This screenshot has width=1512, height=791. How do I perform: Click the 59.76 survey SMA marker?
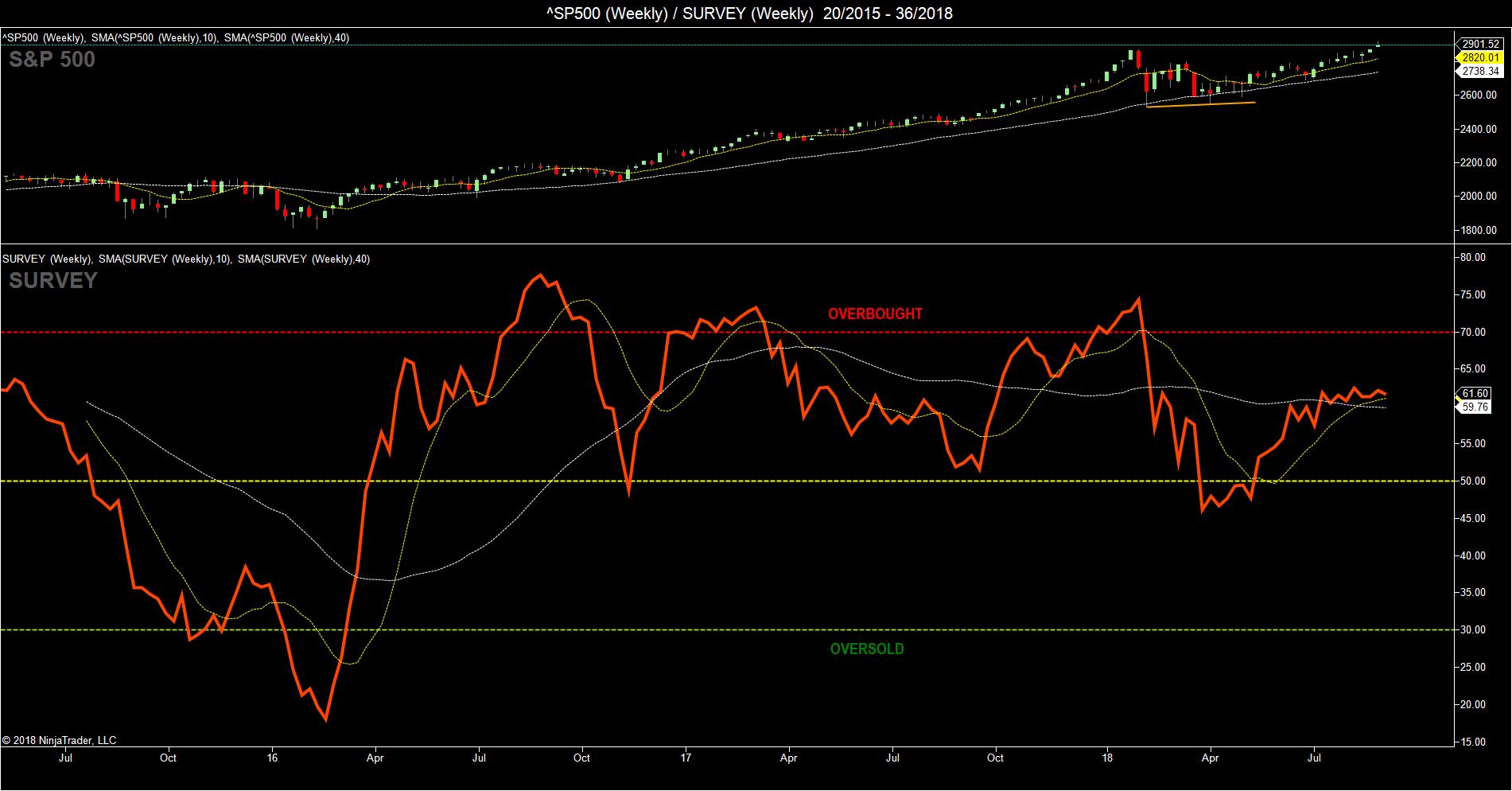pos(1475,407)
